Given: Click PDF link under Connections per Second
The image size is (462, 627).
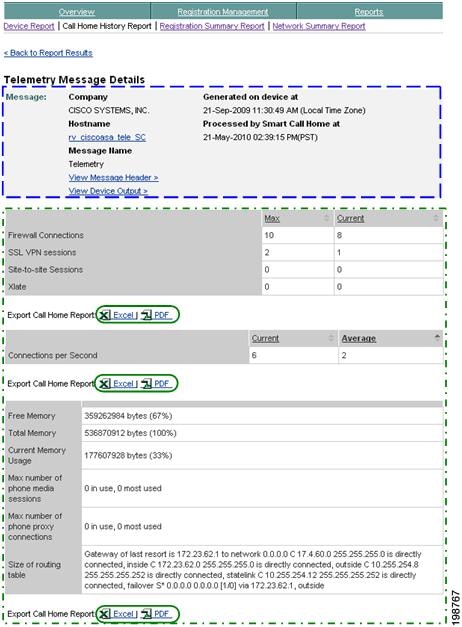Looking at the screenshot, I should click(161, 384).
